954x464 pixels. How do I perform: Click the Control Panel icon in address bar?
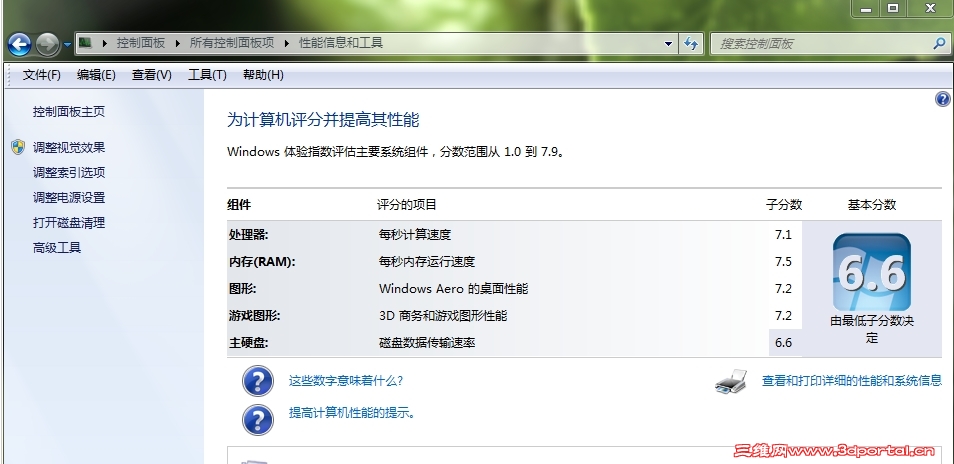pos(85,43)
